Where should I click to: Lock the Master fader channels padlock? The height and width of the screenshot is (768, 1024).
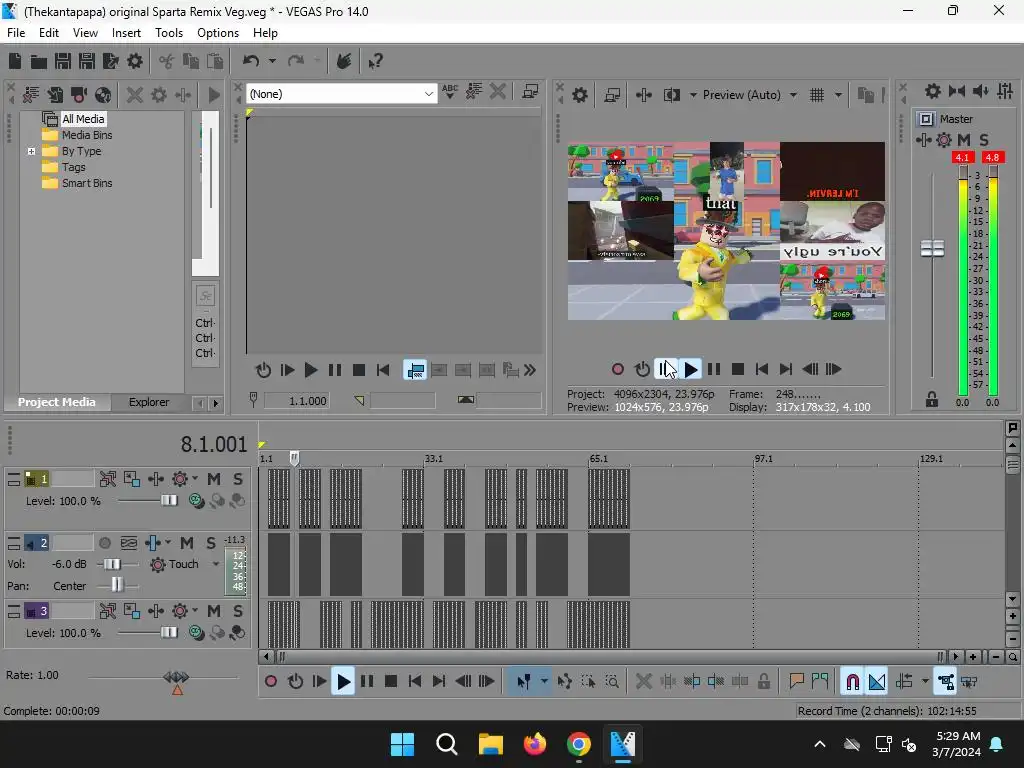click(932, 400)
